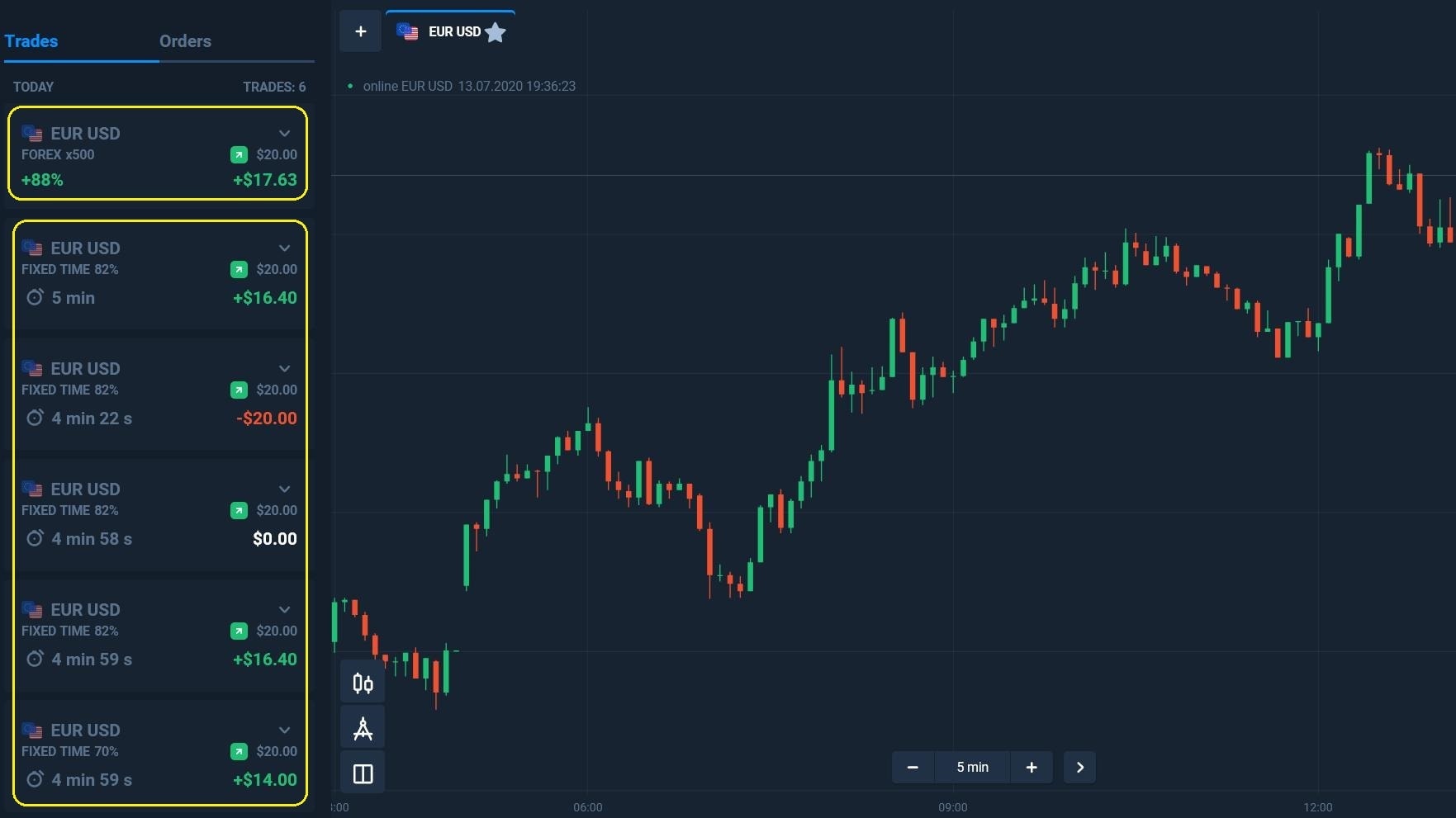Click the 06:00 time axis label
Screen dimensions: 1456x818
[x=588, y=807]
